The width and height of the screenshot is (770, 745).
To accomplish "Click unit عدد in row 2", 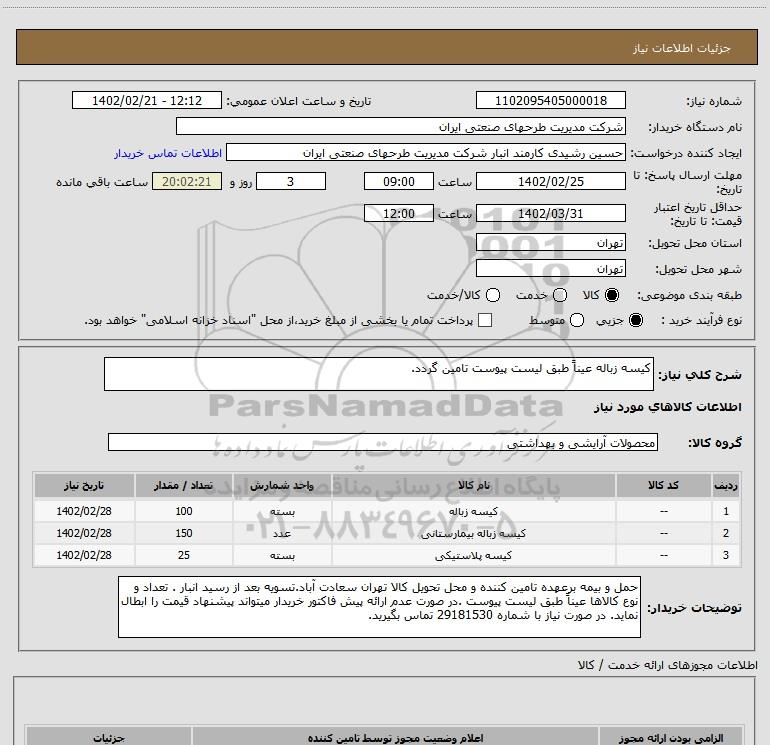I will (x=282, y=533).
